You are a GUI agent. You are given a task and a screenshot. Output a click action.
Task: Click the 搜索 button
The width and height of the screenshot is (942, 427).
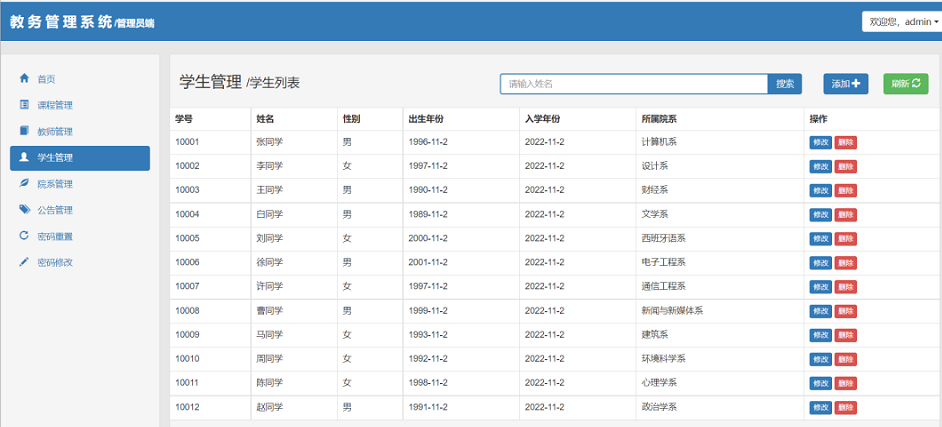tap(785, 84)
